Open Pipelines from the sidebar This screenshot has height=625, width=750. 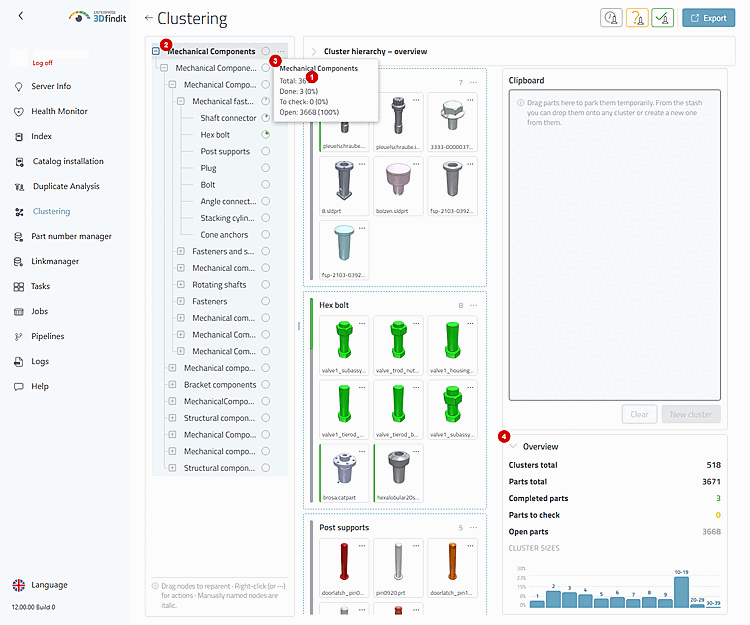click(x=47, y=336)
